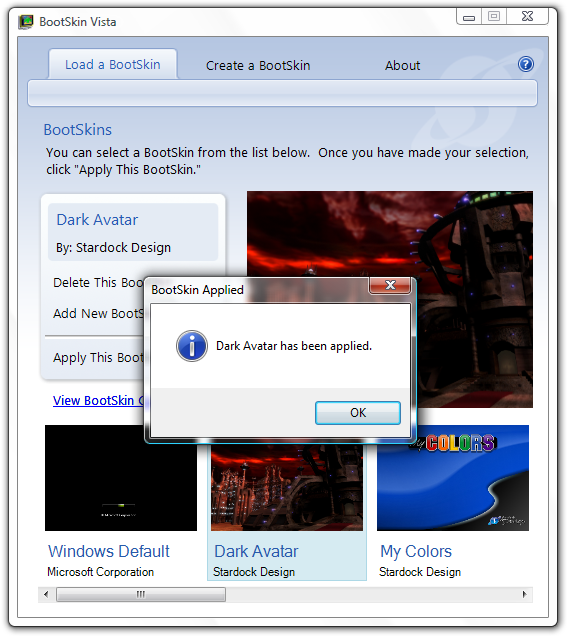
Task: Click the left arrow of horizontal scrollbar
Action: click(x=46, y=595)
